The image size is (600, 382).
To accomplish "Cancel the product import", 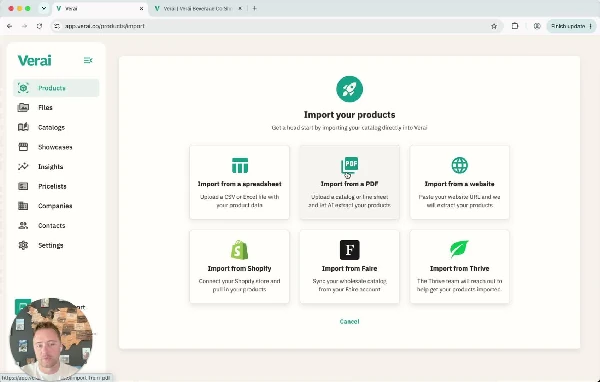I will 349,322.
